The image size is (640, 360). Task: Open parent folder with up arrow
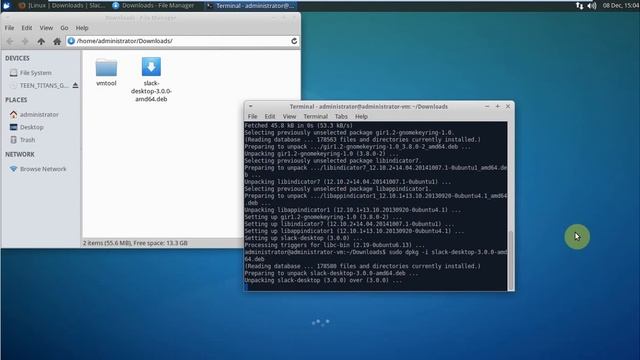click(x=41, y=41)
